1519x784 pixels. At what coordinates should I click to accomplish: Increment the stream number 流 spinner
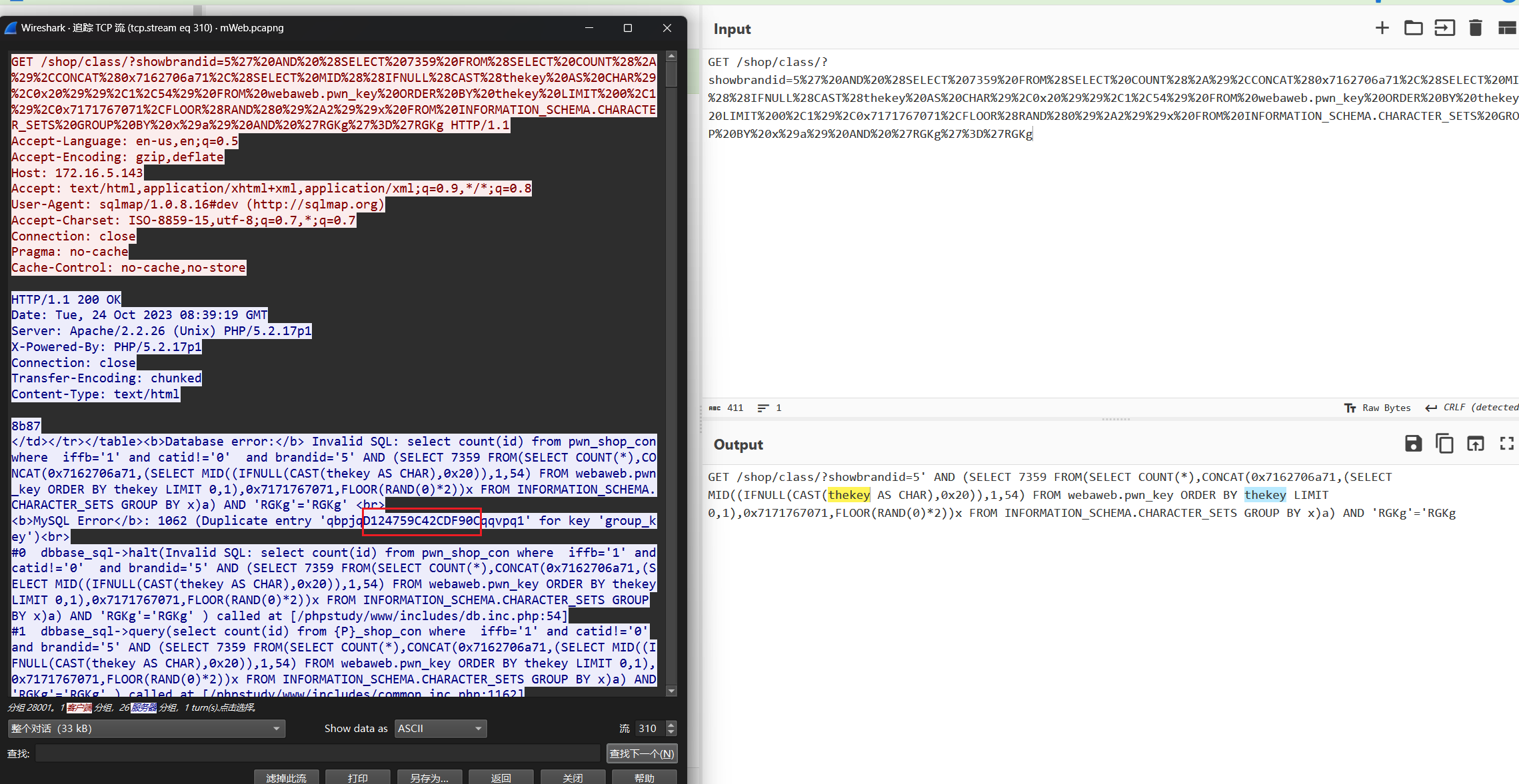tap(671, 725)
